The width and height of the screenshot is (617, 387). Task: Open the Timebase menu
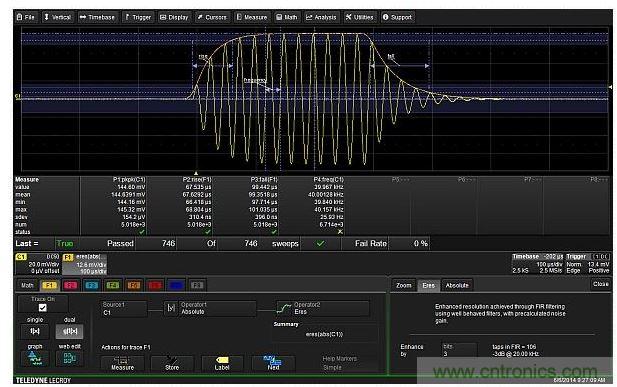click(x=97, y=17)
